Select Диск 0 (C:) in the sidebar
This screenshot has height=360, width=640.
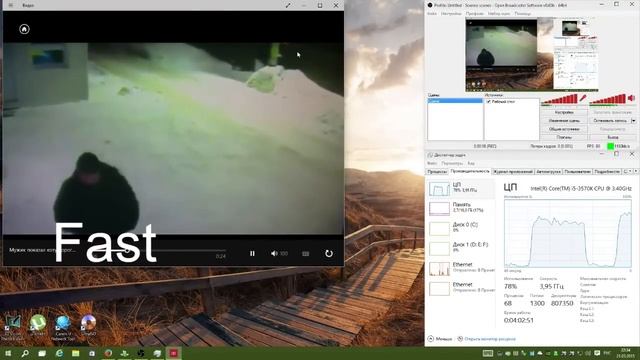tap(461, 228)
